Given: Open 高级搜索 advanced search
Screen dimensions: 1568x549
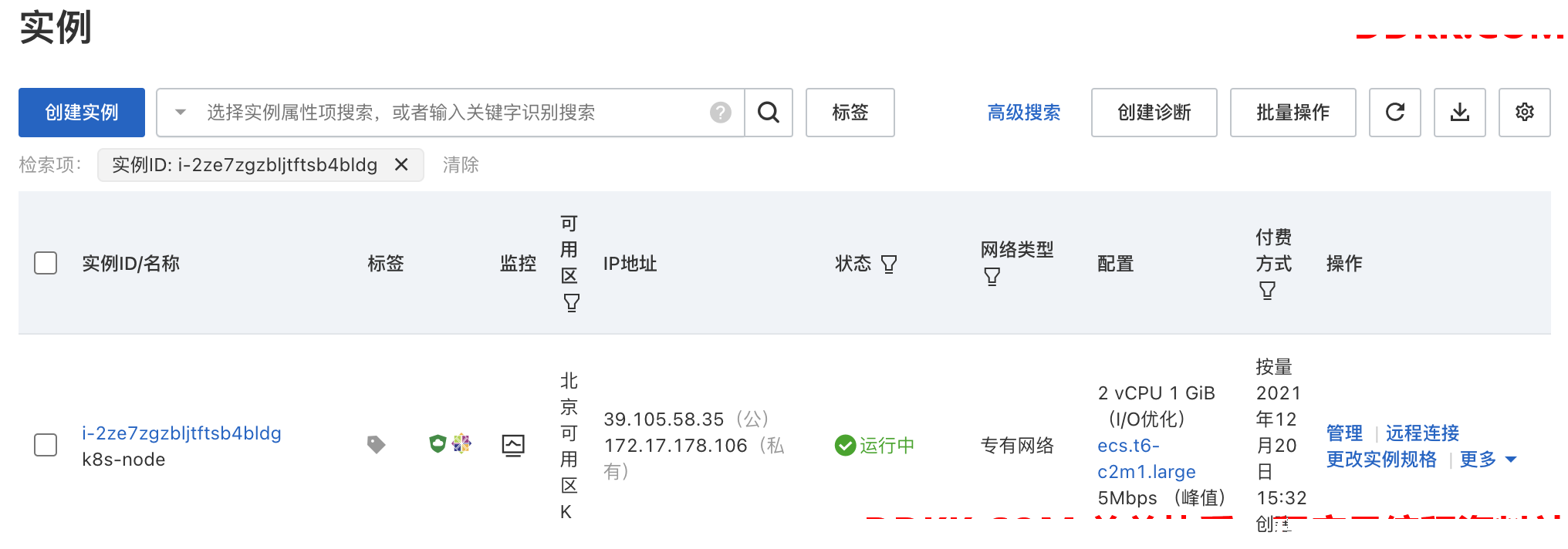Looking at the screenshot, I should point(1024,113).
